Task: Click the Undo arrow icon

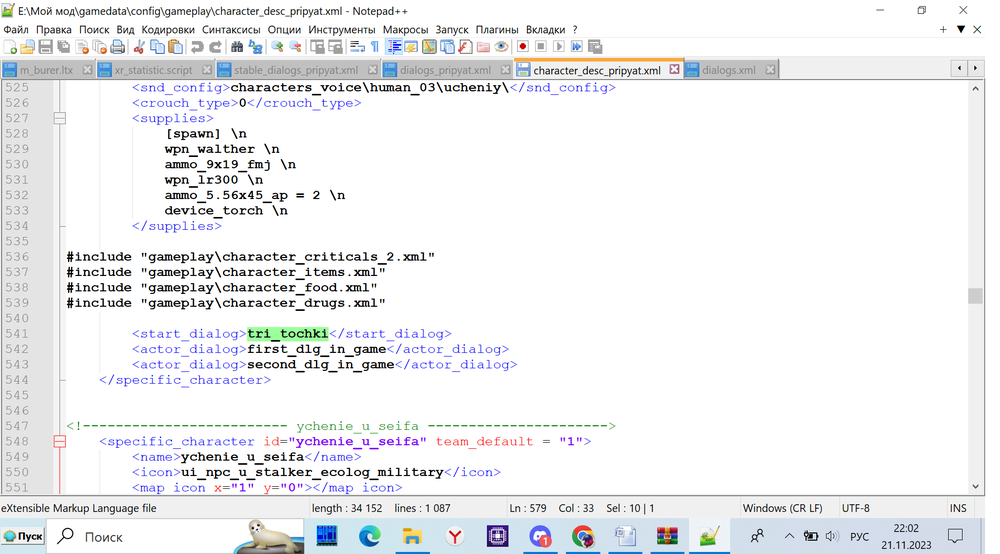Action: click(197, 47)
